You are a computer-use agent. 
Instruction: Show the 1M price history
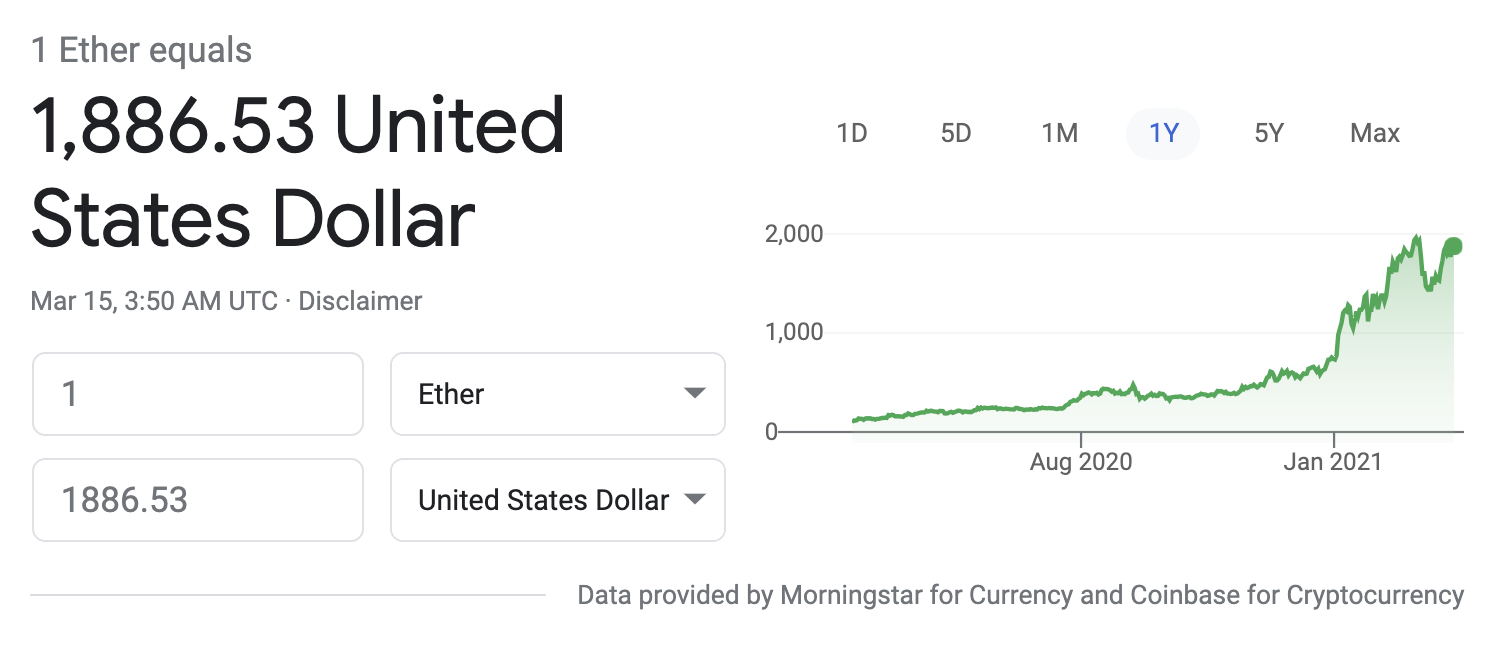1059,133
